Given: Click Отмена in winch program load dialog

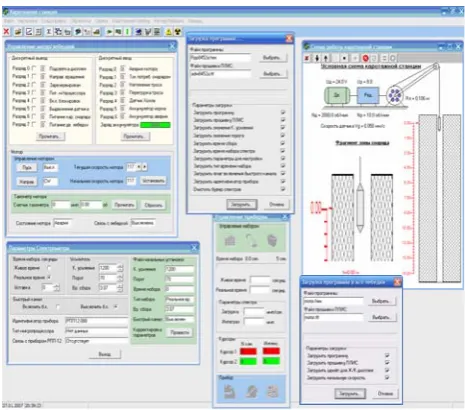Looking at the screenshot, I should 385,394.
